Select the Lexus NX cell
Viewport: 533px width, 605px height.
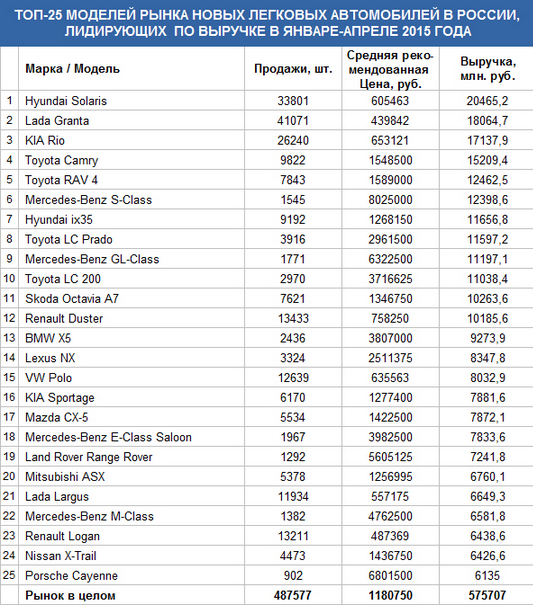click(50, 358)
